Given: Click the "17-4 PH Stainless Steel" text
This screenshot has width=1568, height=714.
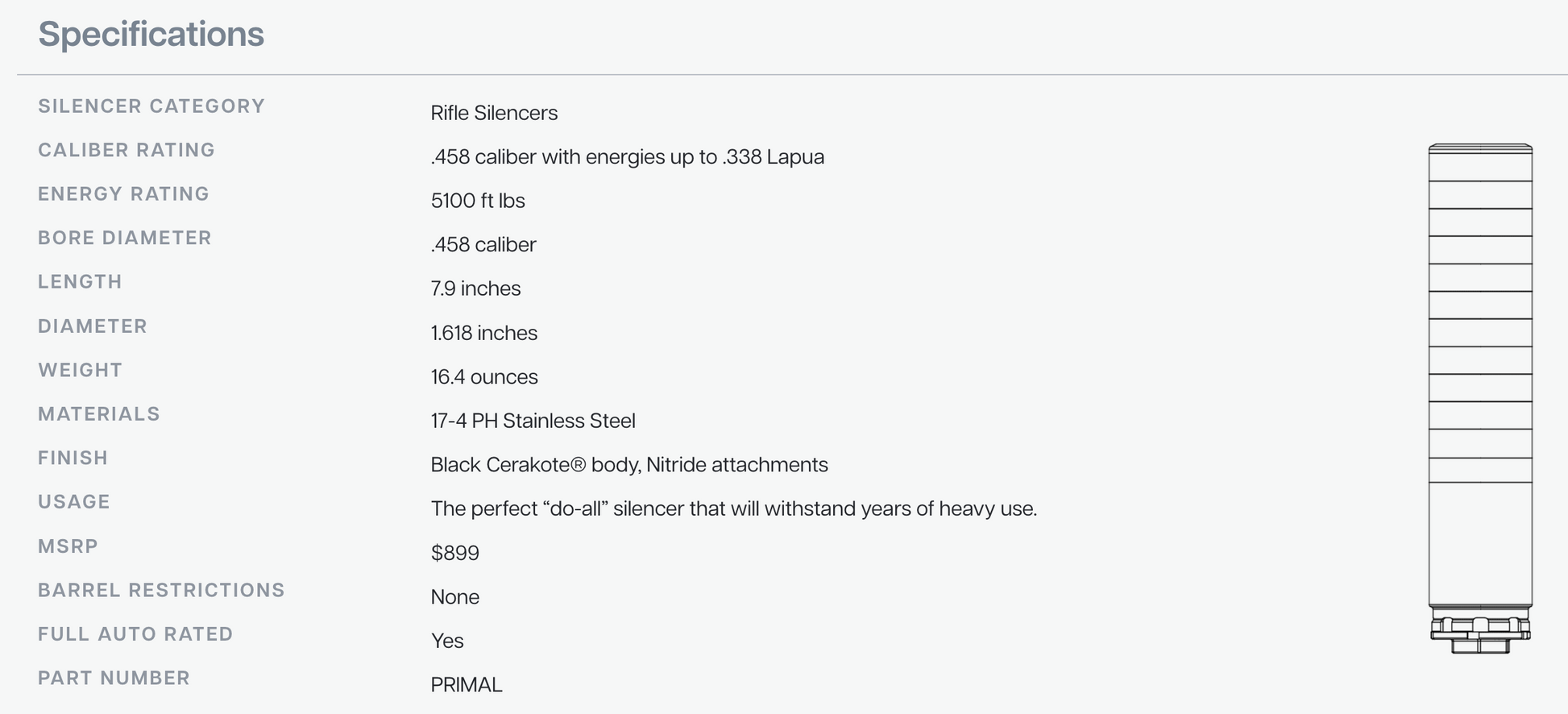Looking at the screenshot, I should [533, 421].
